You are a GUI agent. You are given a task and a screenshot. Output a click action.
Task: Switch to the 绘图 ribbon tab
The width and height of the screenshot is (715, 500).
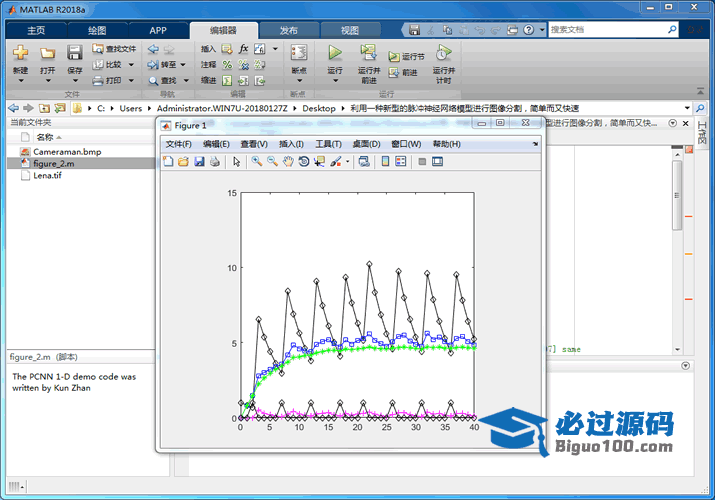tap(97, 30)
